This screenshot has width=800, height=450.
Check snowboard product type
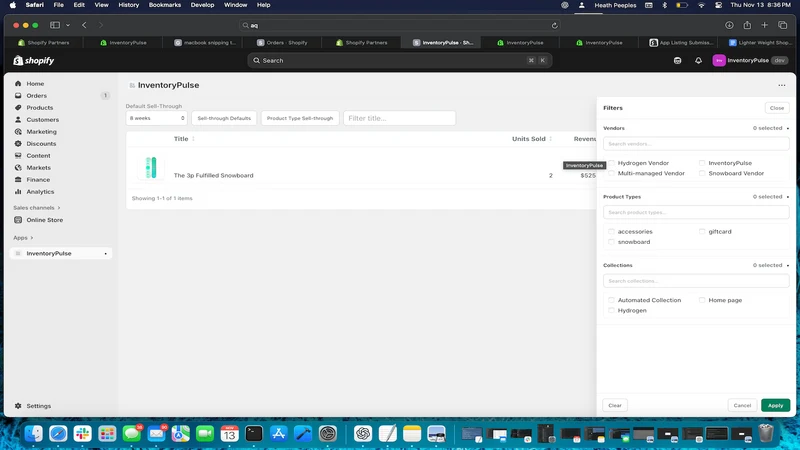[x=611, y=242]
